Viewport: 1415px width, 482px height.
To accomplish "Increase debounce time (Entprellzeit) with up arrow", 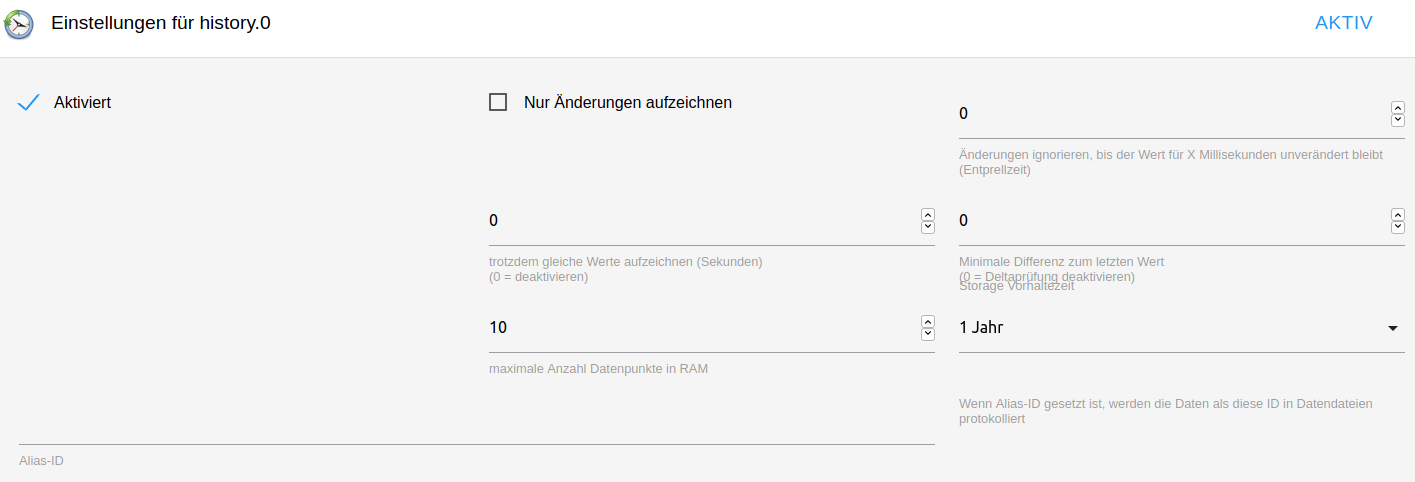I will [x=1397, y=107].
